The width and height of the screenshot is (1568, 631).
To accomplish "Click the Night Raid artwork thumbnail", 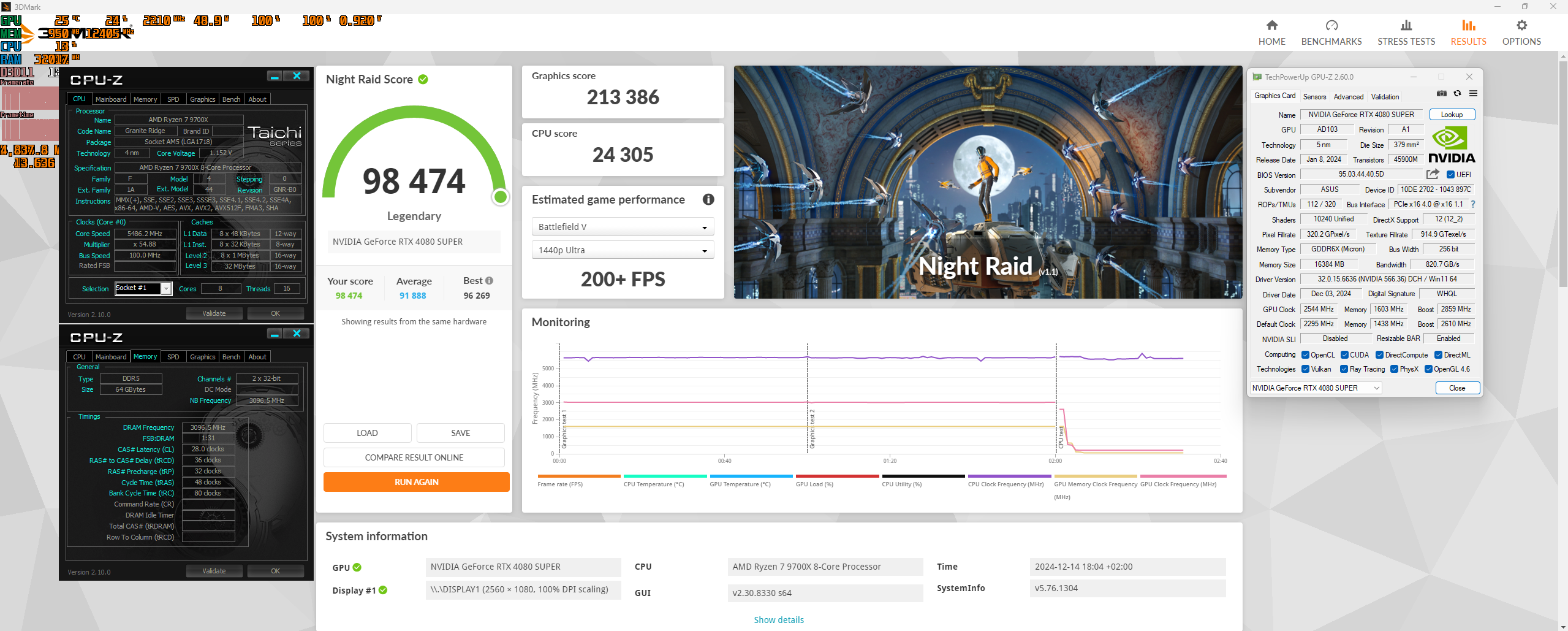I will click(988, 182).
